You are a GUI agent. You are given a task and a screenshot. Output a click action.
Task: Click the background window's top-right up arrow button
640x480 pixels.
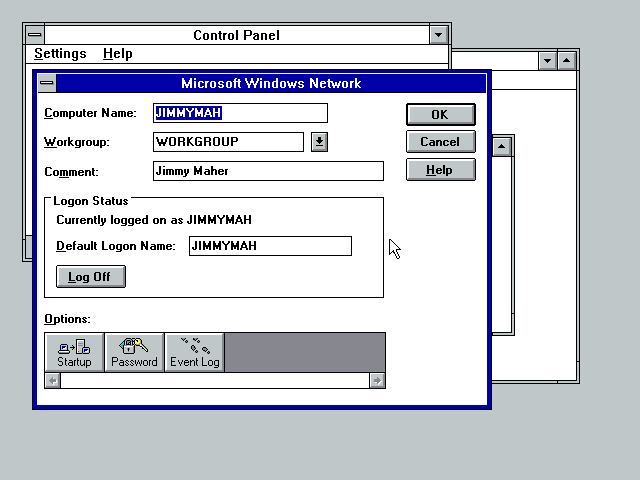click(x=567, y=61)
